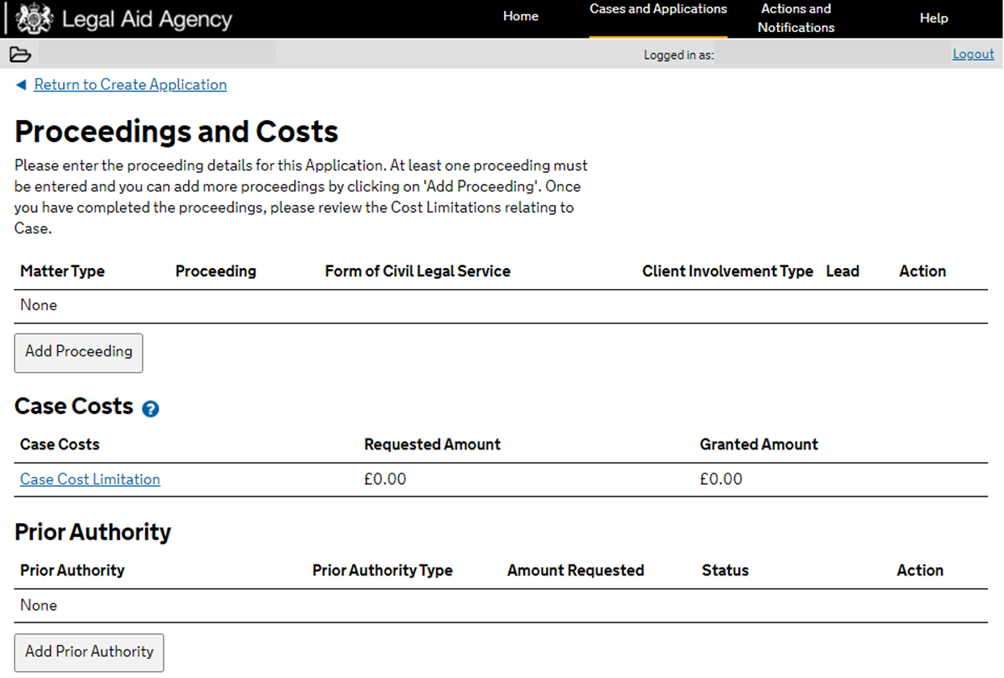Open the Help menu item
This screenshot has height=678, width=1004.
coord(933,18)
